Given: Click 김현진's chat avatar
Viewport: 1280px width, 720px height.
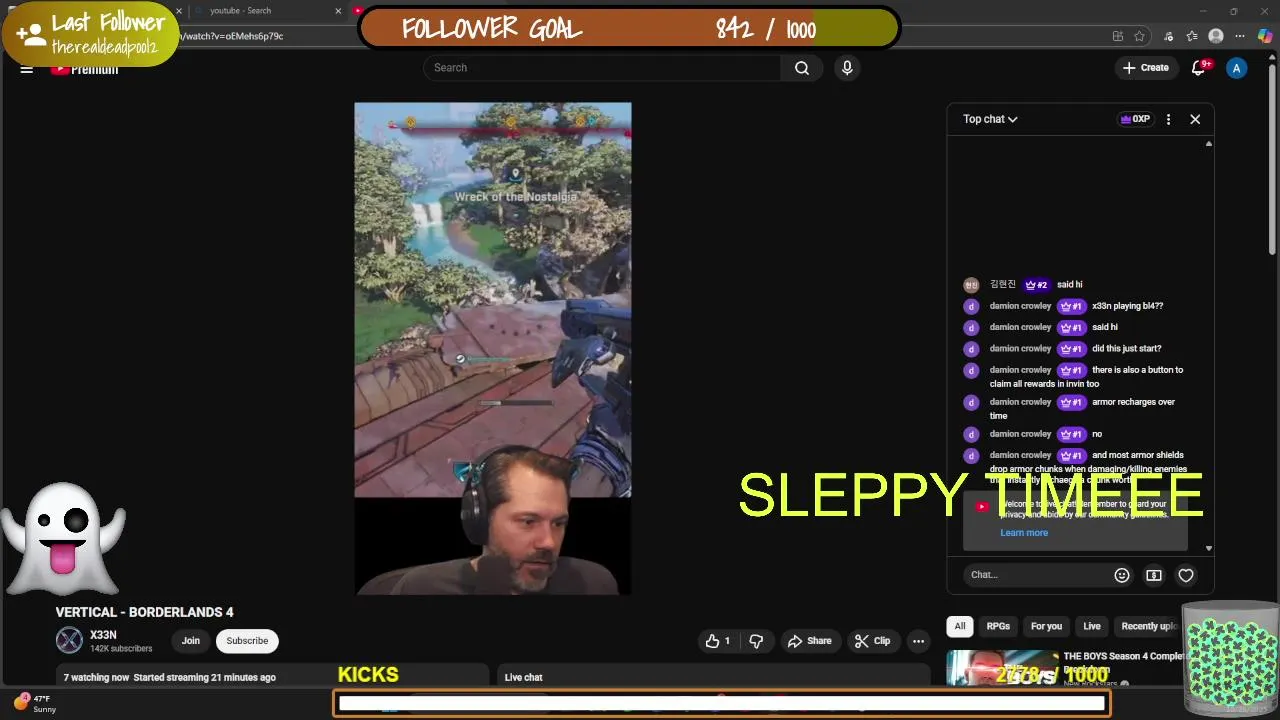Looking at the screenshot, I should 971,285.
